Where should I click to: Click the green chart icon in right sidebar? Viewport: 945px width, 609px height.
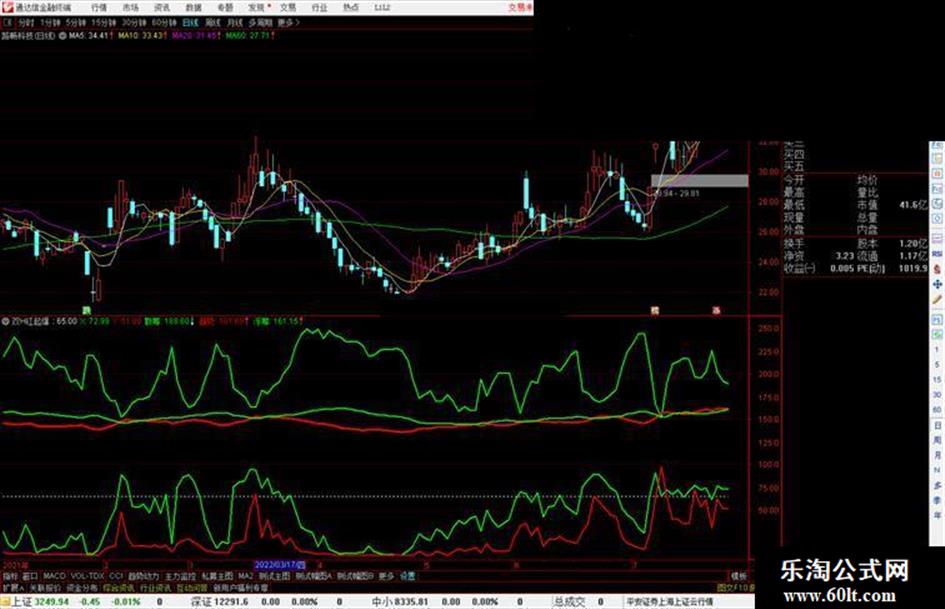937,334
